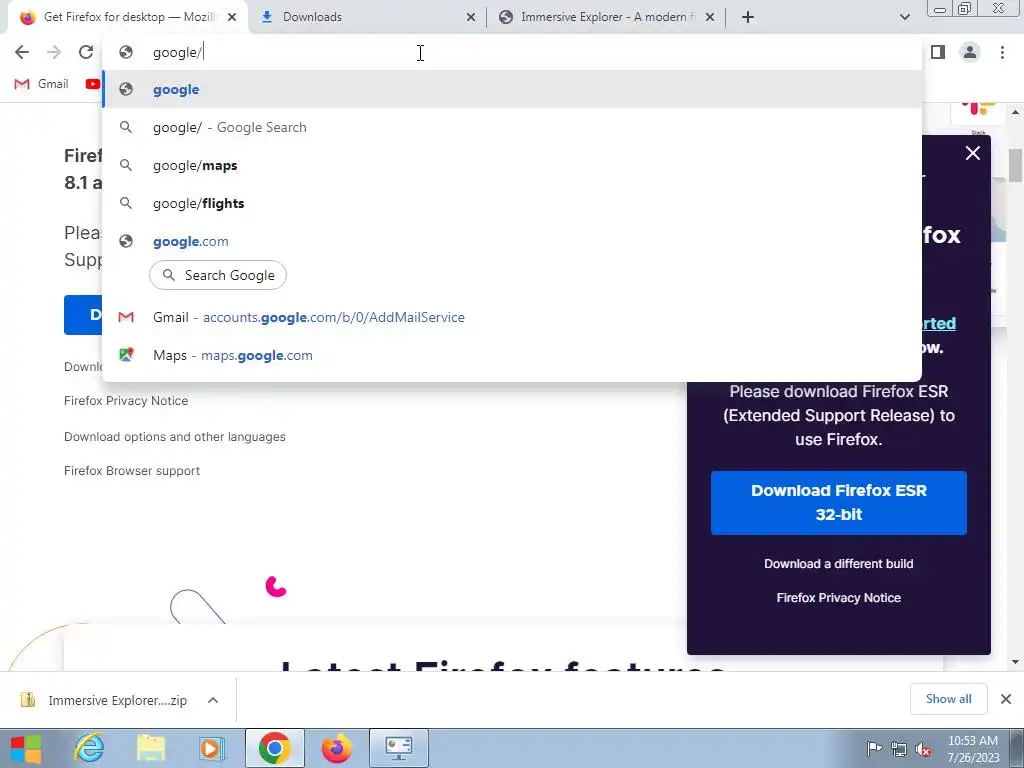Screen dimensions: 1024x768
Task: Click Download a different build
Action: 839,564
